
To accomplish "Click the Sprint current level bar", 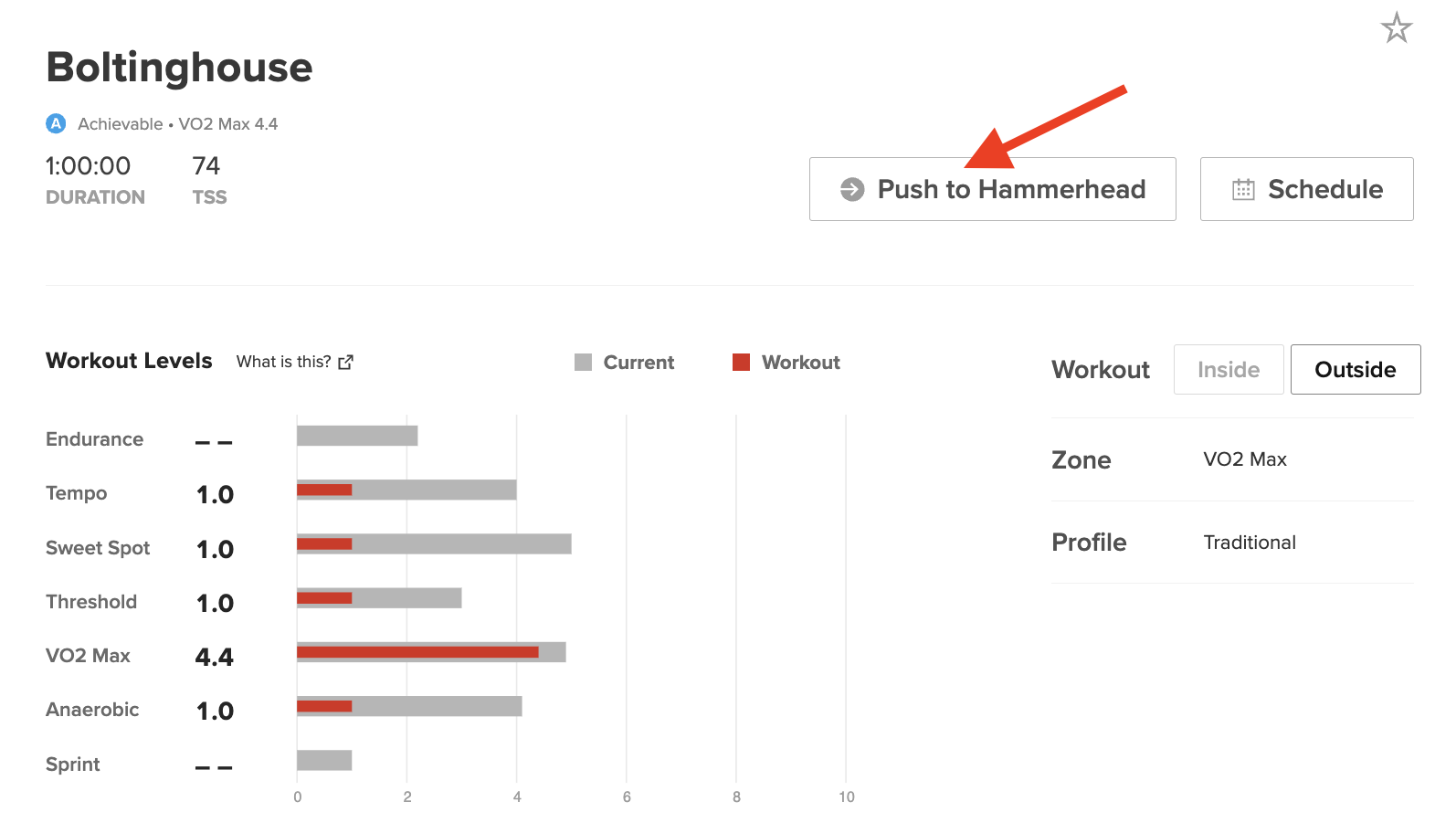I will (x=324, y=760).
